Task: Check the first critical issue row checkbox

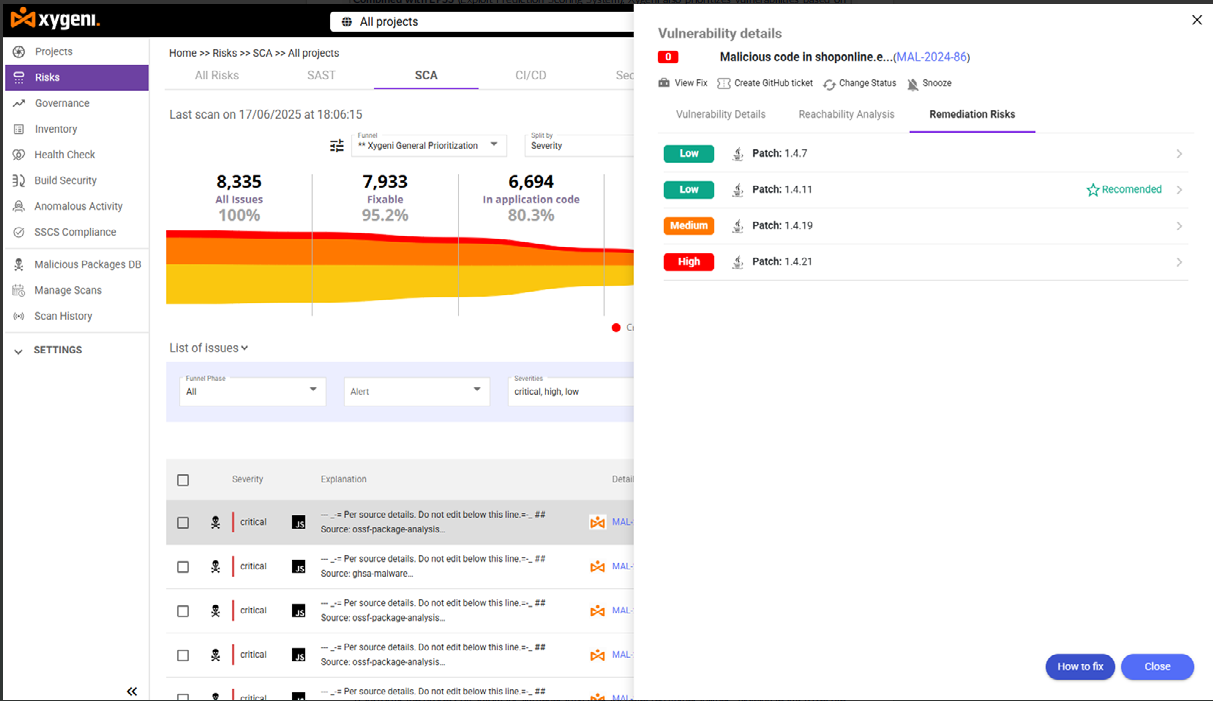Action: [x=183, y=522]
